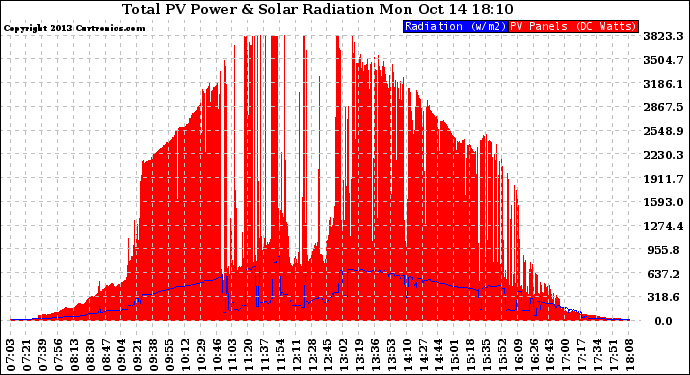Click the x-axis time label 13:19
690x375 pixels.
tap(360, 355)
